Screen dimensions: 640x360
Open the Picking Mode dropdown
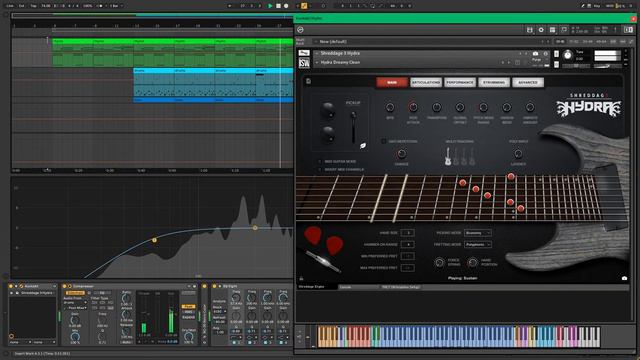click(478, 233)
